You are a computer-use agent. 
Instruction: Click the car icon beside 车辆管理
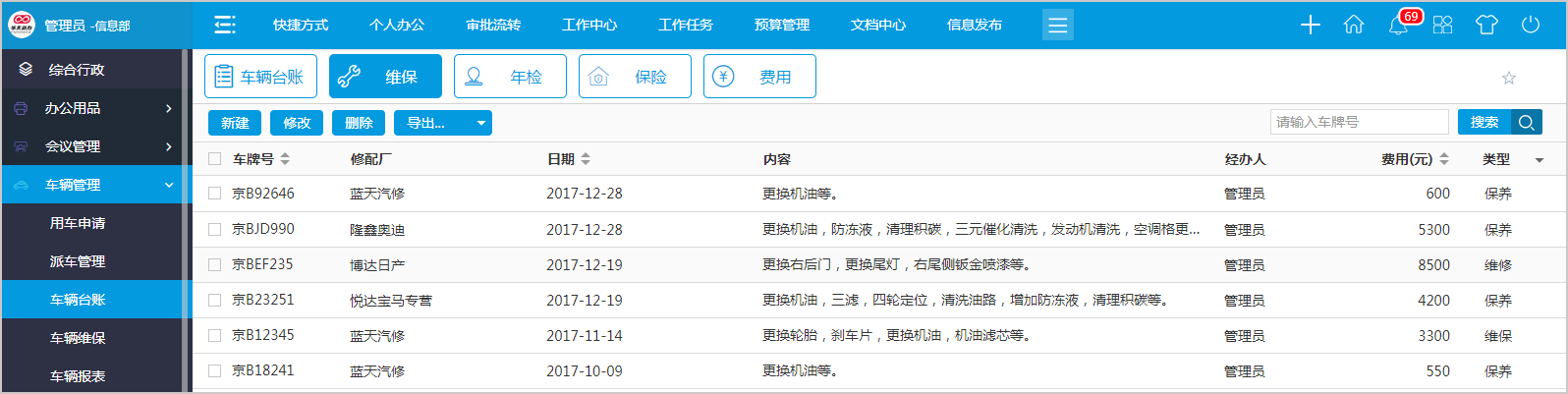(21, 185)
